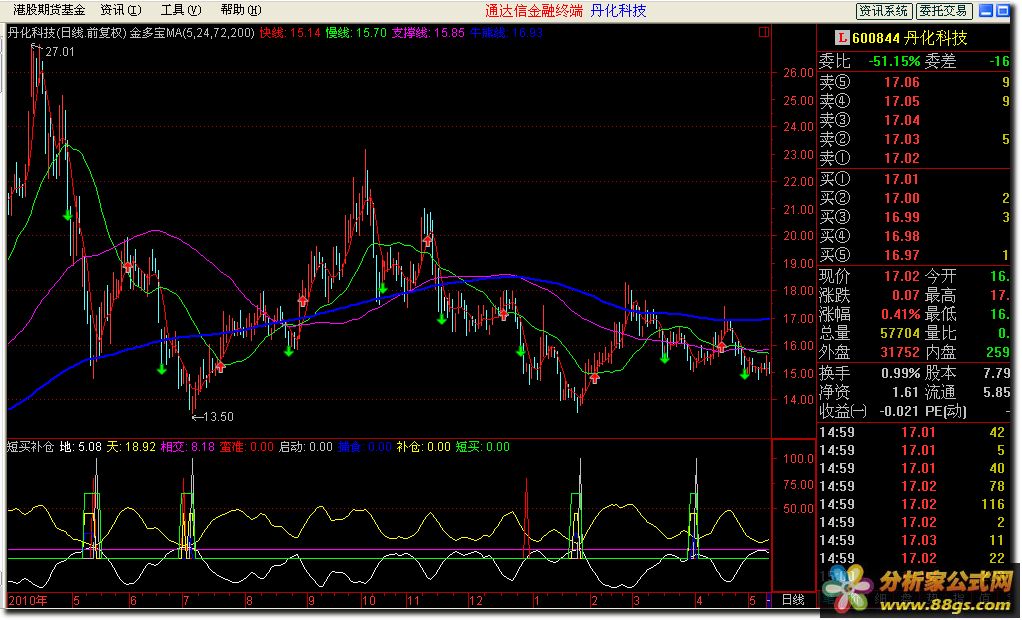Click the 牛熊线 legend value
1022x620 pixels.
click(x=506, y=33)
